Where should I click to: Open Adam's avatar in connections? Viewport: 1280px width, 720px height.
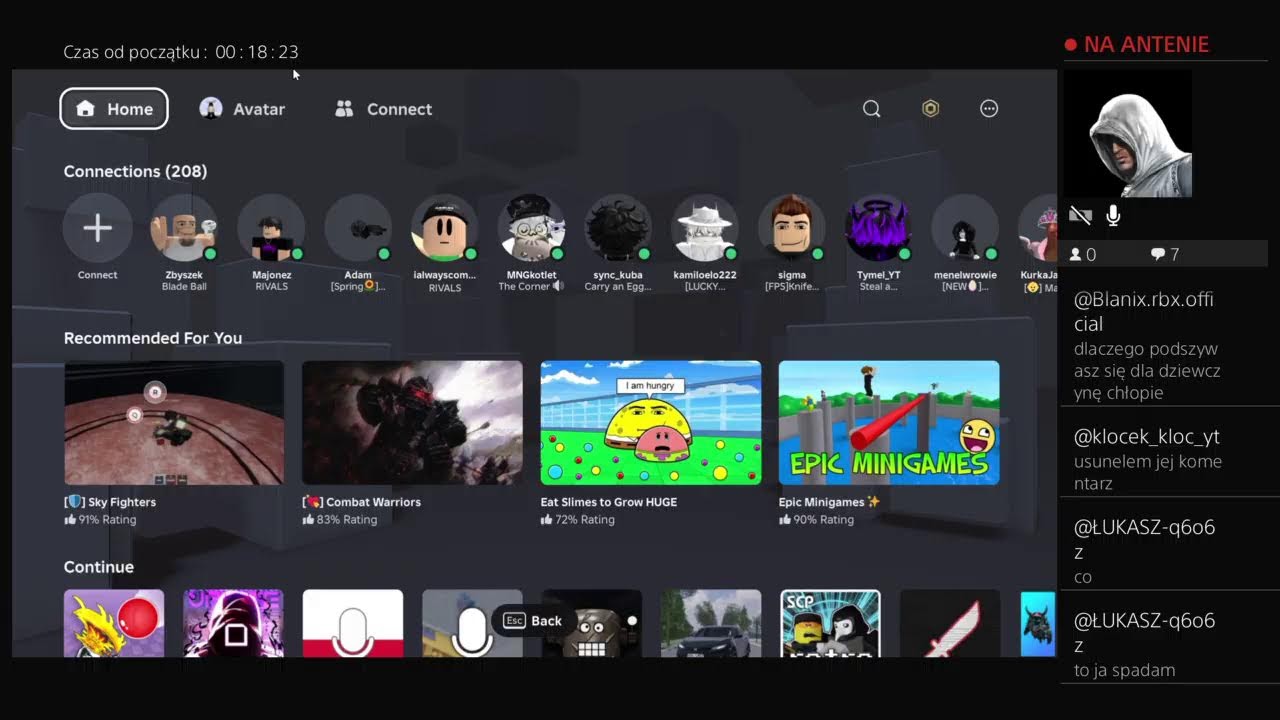(358, 228)
